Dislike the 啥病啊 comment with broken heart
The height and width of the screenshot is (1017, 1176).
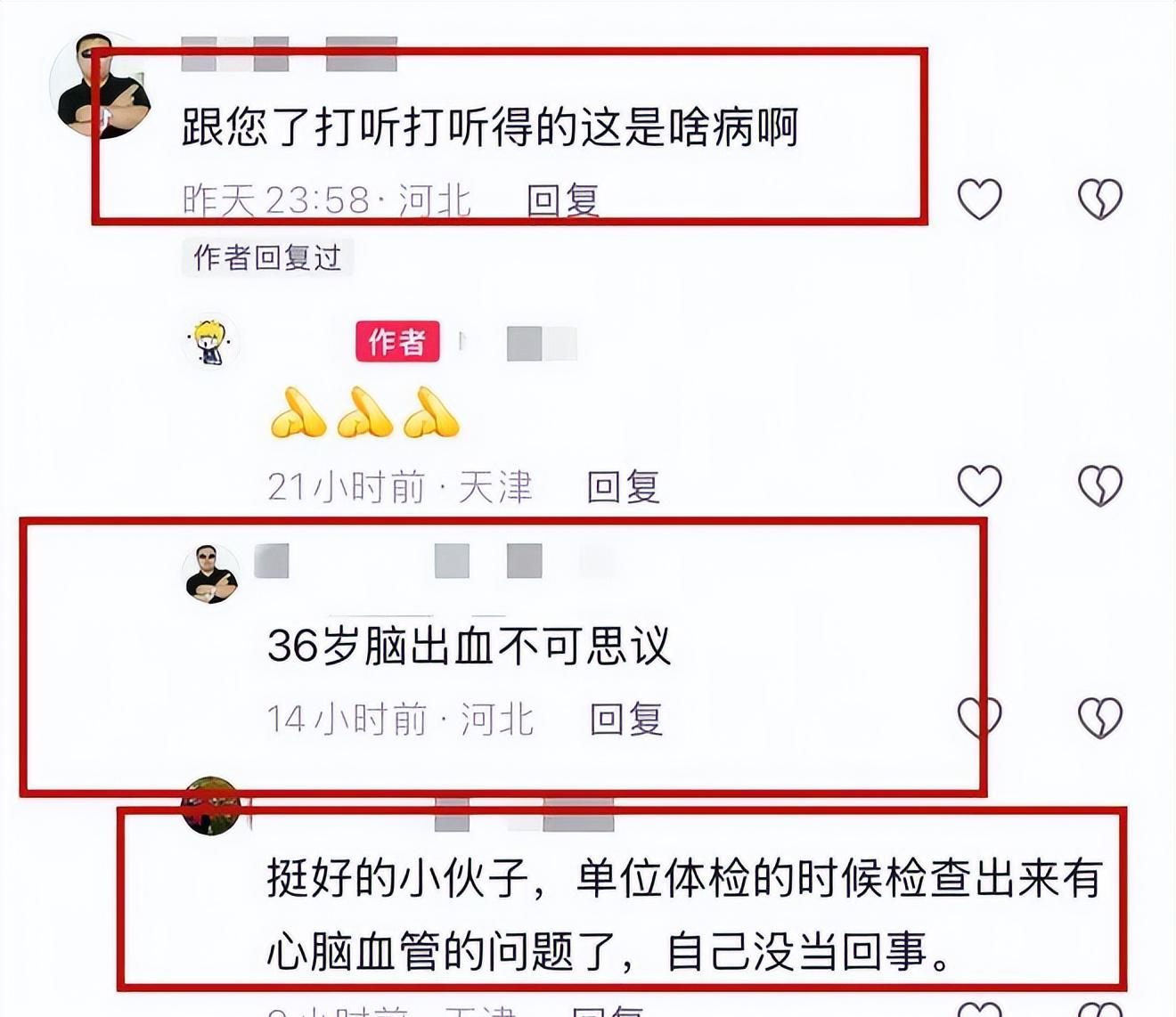pyautogui.click(x=1099, y=199)
